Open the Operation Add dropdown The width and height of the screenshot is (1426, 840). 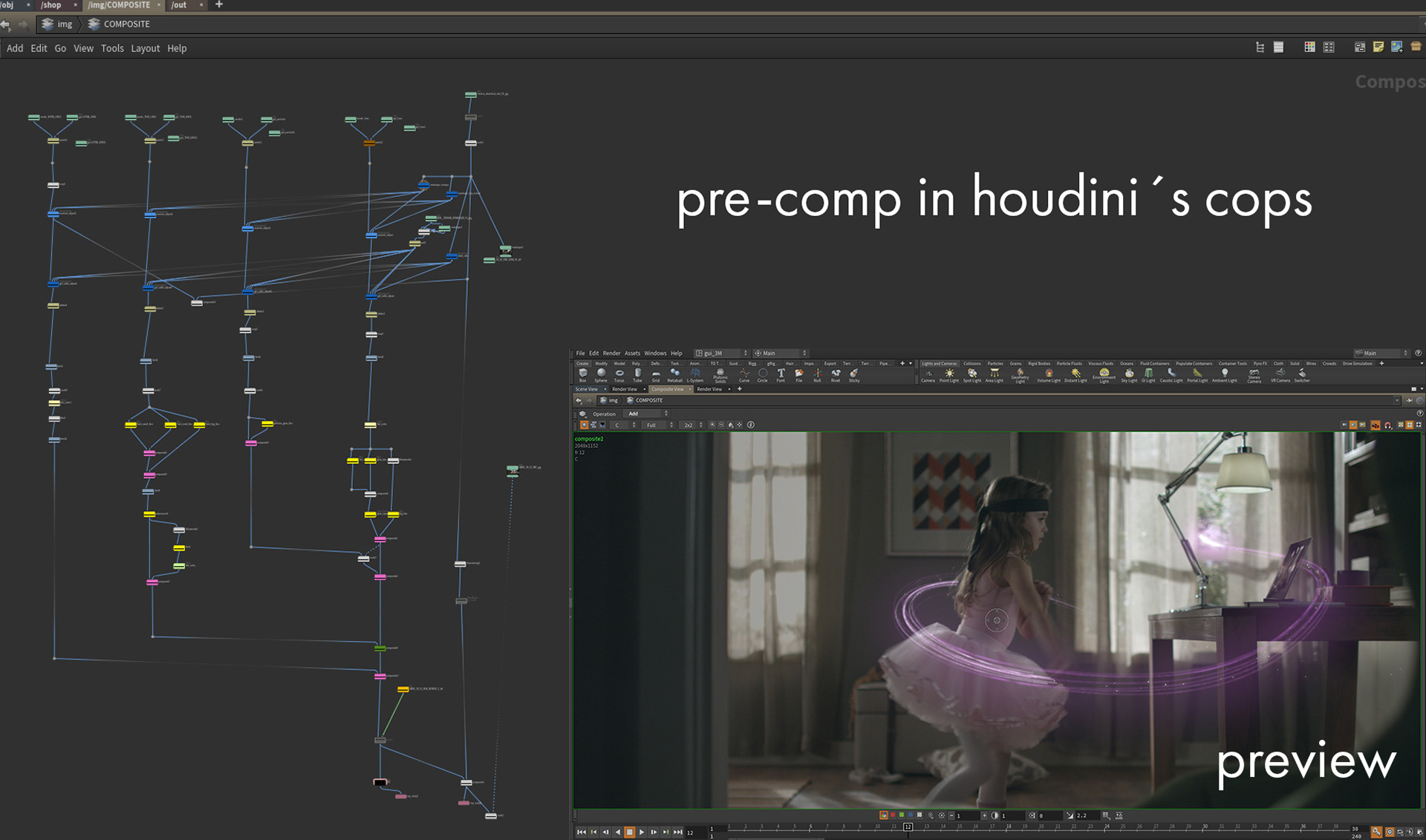pyautogui.click(x=647, y=414)
